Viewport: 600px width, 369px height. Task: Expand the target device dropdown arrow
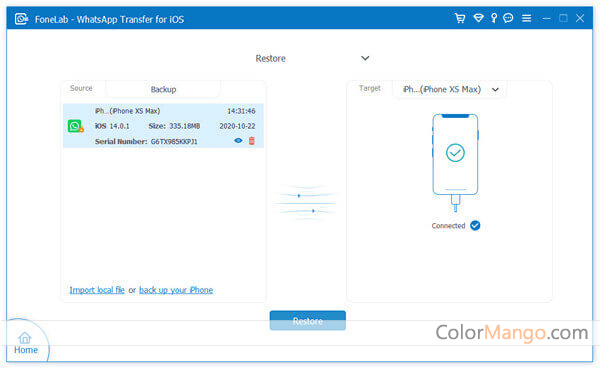495,90
